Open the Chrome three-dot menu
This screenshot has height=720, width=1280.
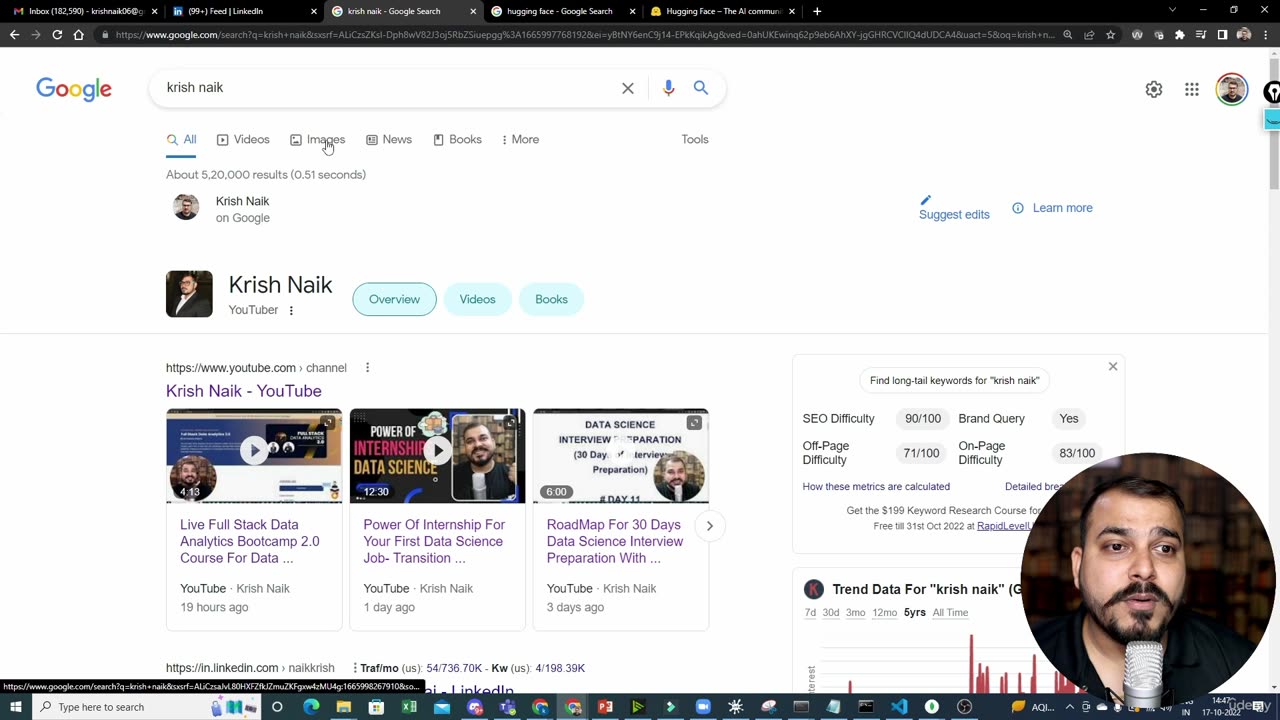1266,35
